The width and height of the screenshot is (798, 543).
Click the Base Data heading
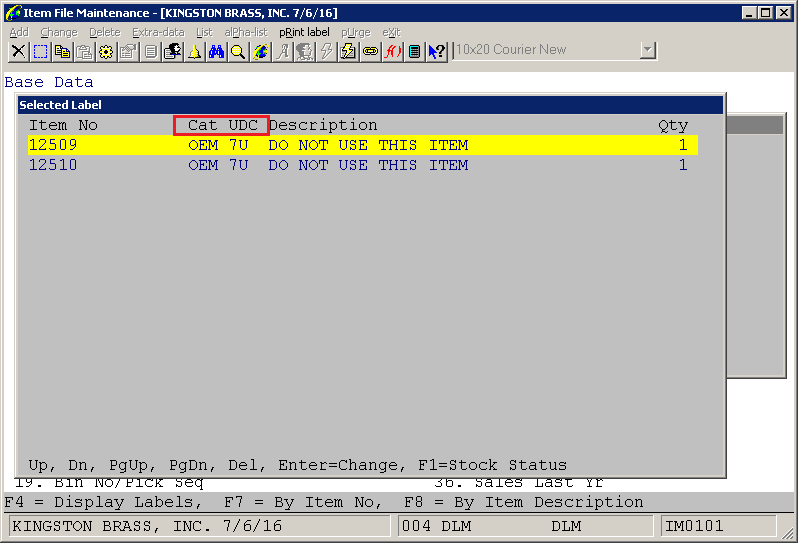[x=49, y=82]
